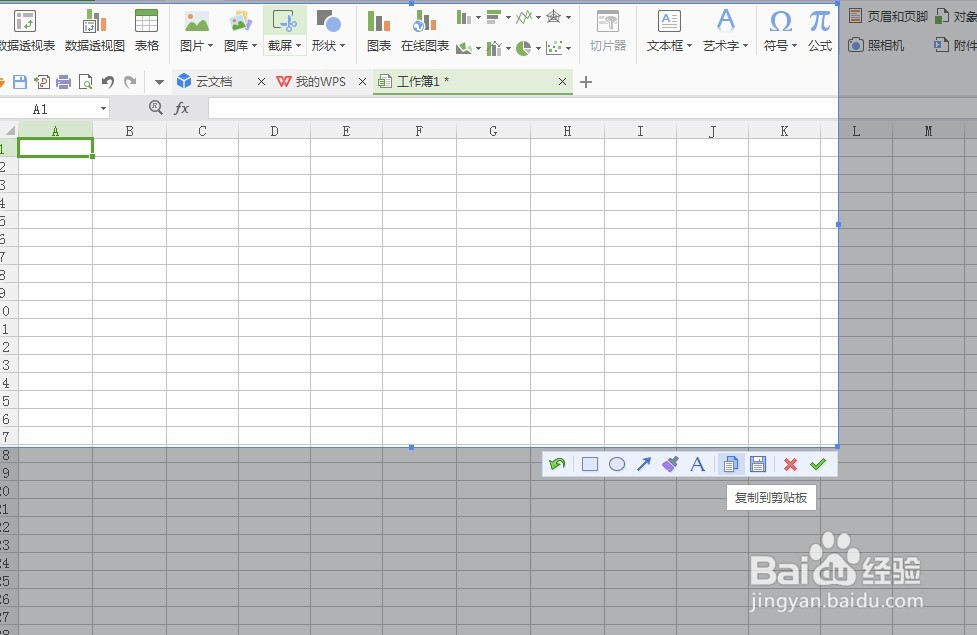Image resolution: width=977 pixels, height=635 pixels.
Task: Open quick access toolbar customize arrow
Action: (160, 82)
